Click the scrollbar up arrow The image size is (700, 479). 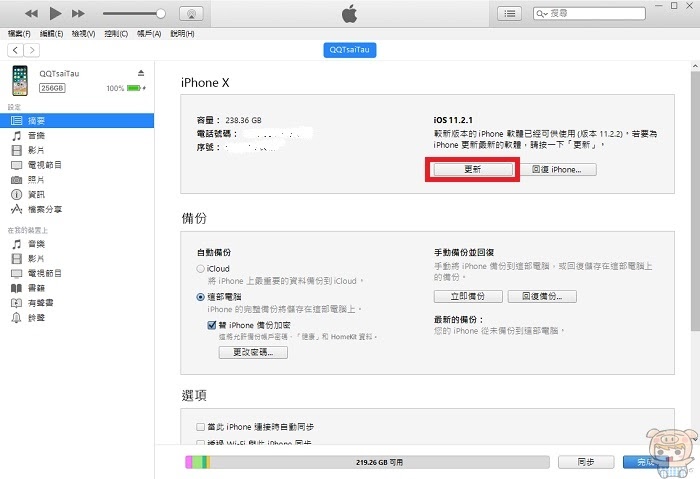tap(695, 66)
